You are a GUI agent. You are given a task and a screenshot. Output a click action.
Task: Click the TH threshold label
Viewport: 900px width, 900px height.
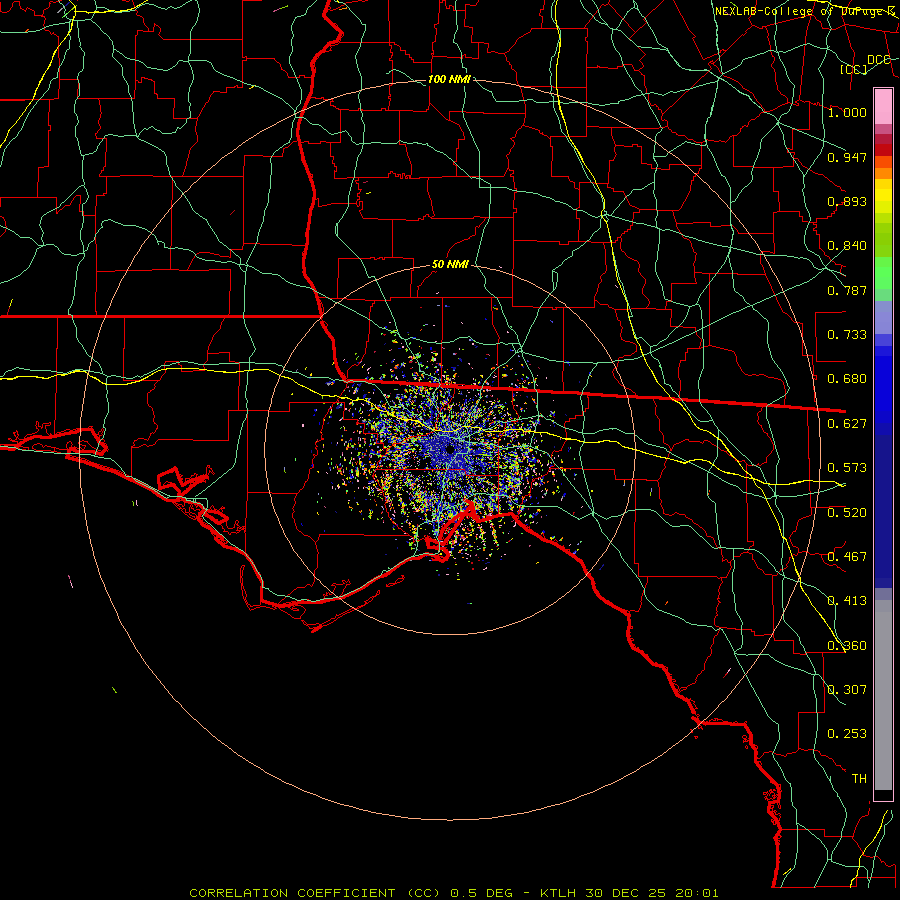pos(859,779)
